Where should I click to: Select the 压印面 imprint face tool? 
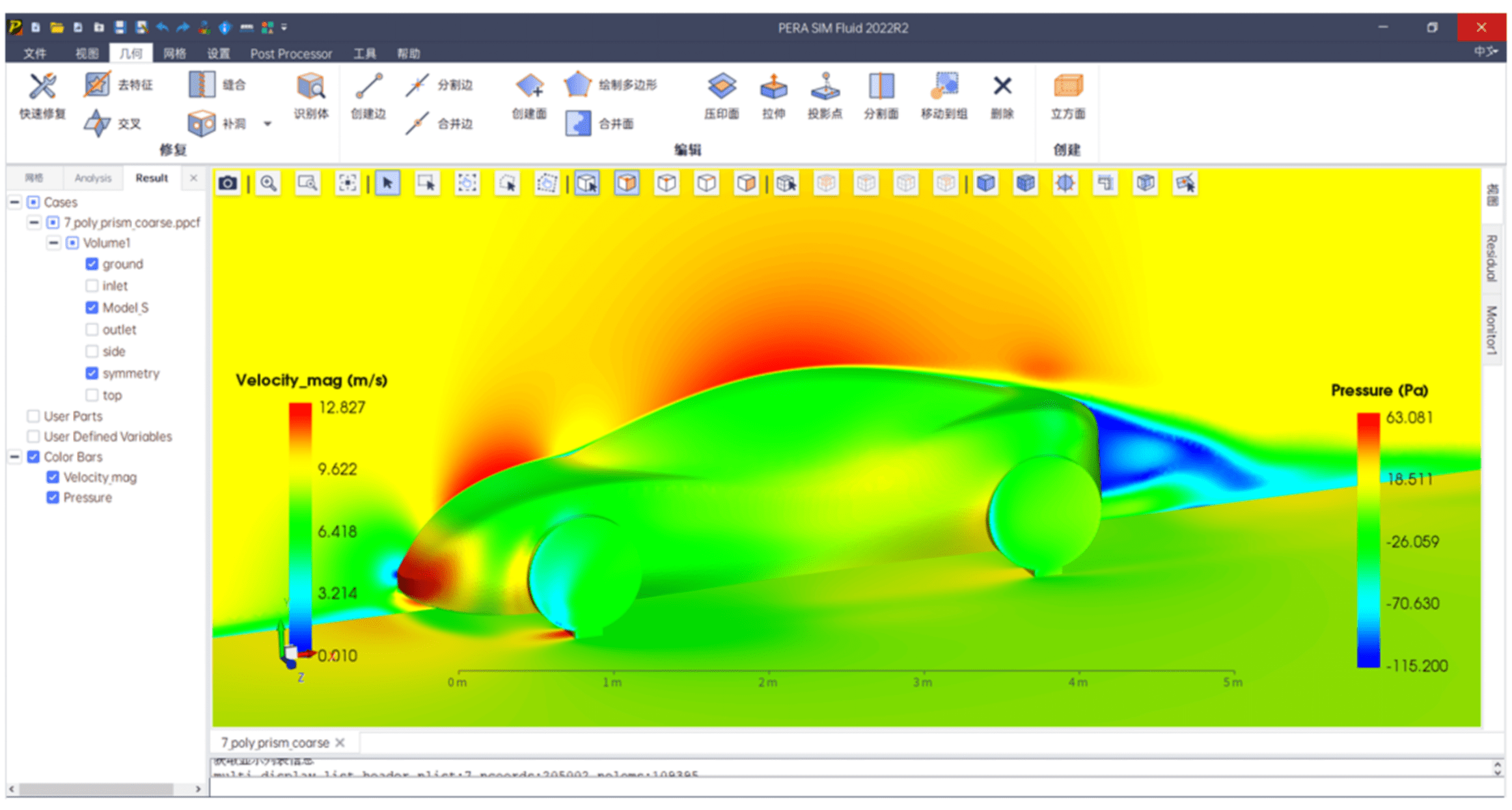click(721, 96)
